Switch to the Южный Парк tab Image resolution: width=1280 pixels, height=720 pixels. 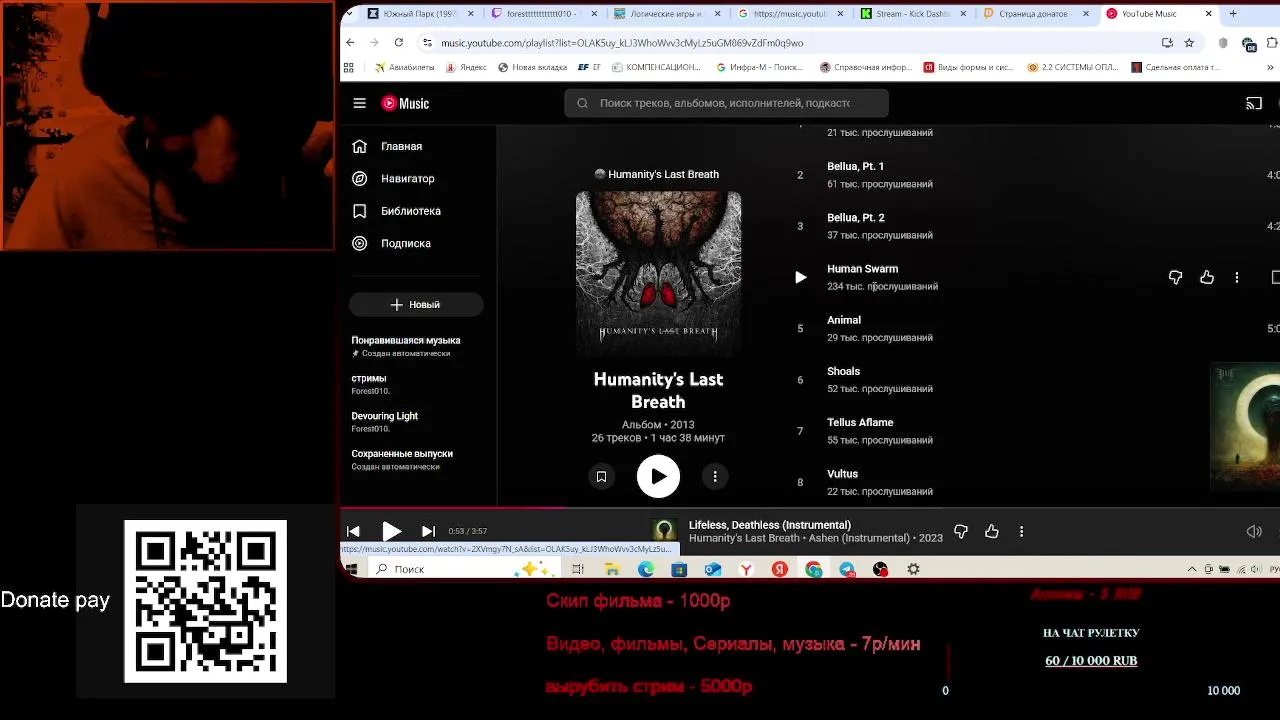pyautogui.click(x=418, y=14)
